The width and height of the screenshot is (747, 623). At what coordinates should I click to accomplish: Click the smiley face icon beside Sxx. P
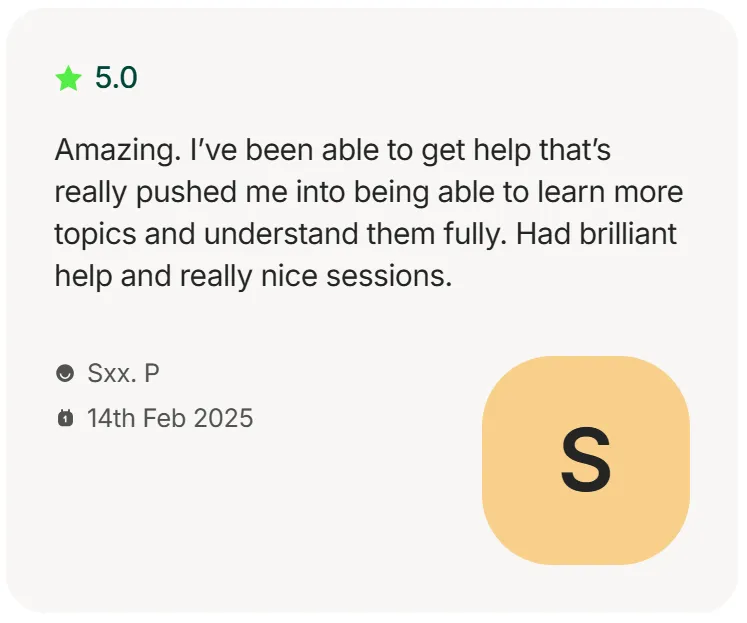[x=65, y=373]
